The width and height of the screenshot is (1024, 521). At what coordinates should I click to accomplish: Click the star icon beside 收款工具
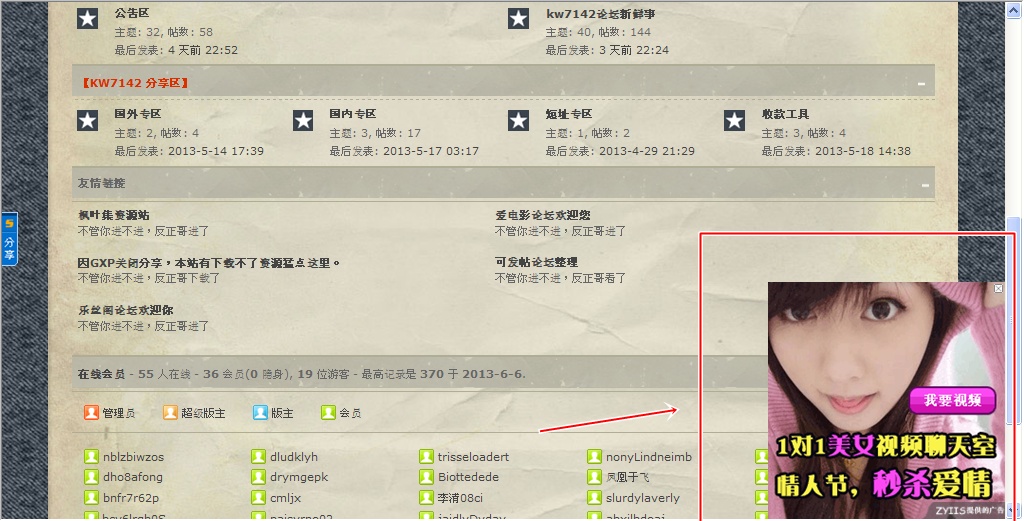tap(734, 120)
